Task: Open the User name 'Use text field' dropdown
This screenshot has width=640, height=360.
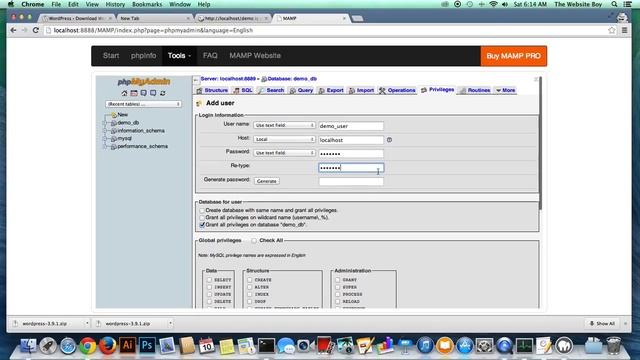Action: coord(284,125)
